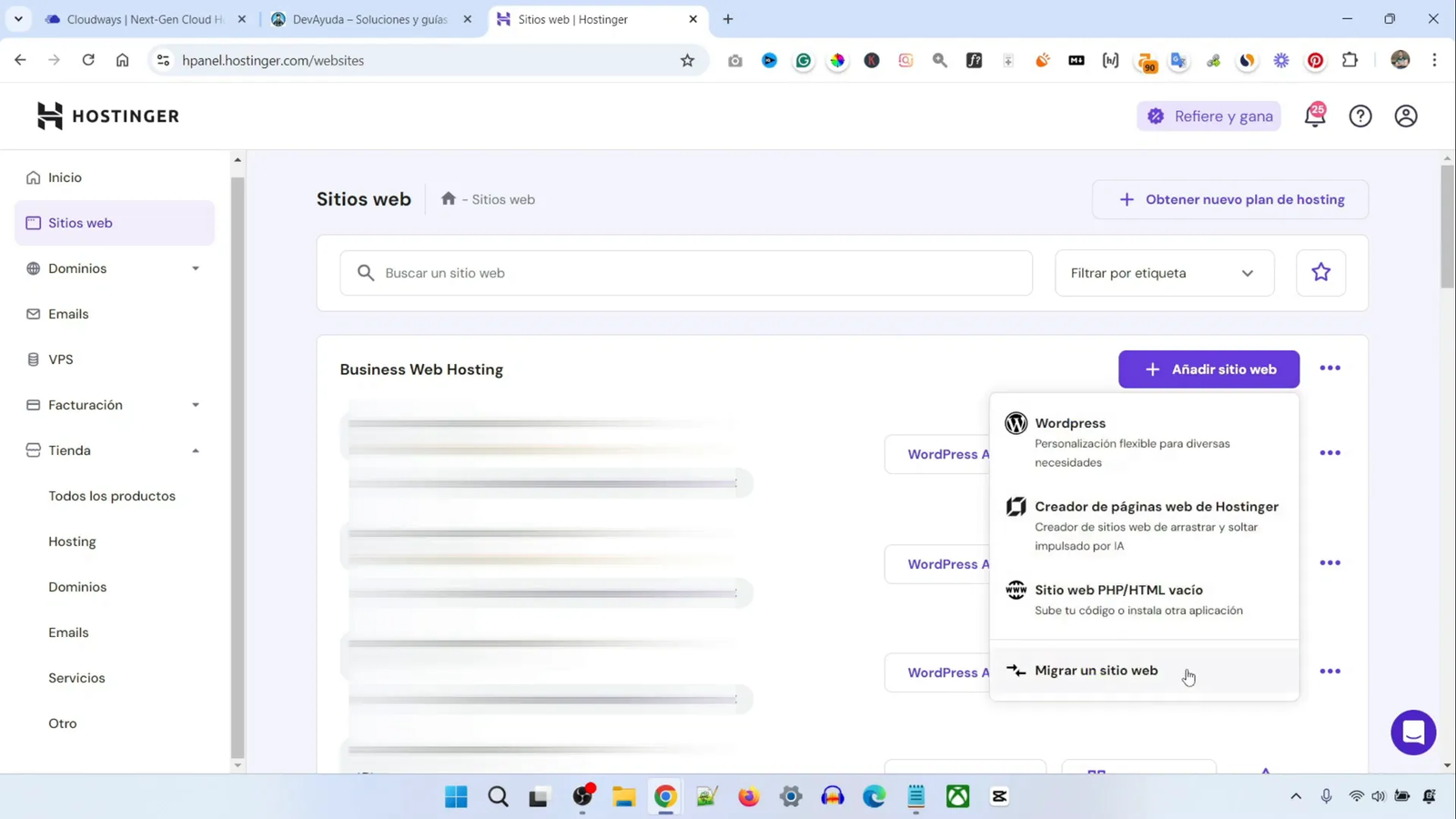This screenshot has width=1456, height=819.
Task: Open the three-dot menu next to Añadir sitio web
Action: click(1330, 368)
